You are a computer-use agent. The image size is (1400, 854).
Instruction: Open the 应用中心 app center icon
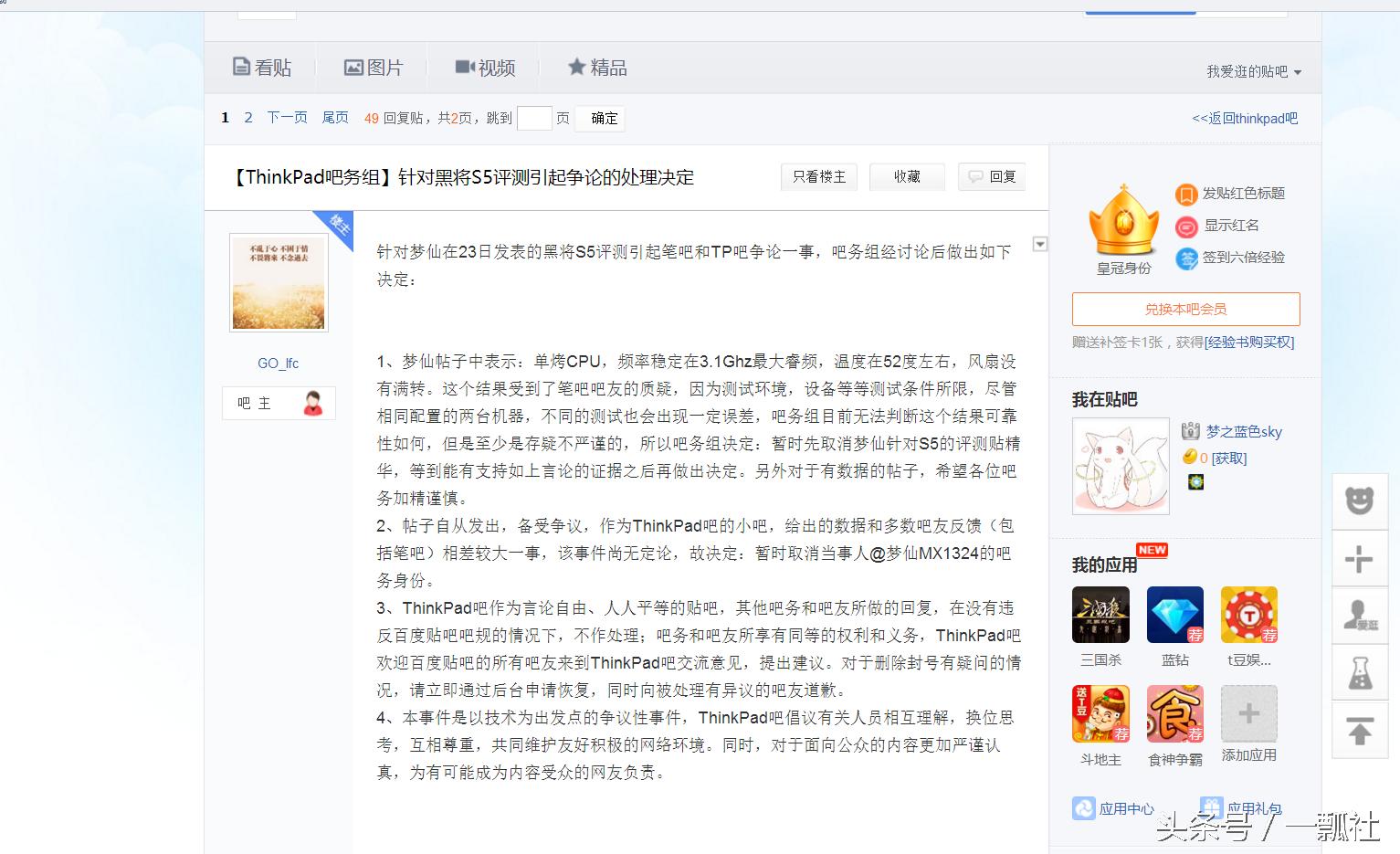(1084, 807)
